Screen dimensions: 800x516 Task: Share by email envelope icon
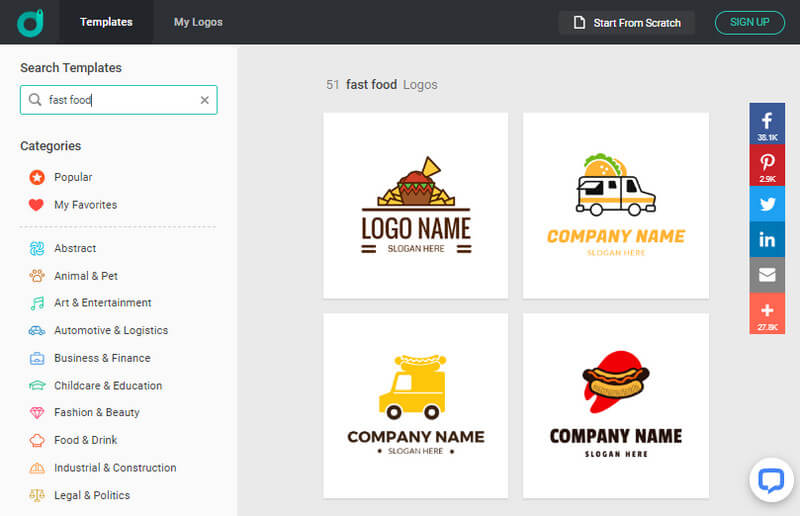pyautogui.click(x=767, y=275)
